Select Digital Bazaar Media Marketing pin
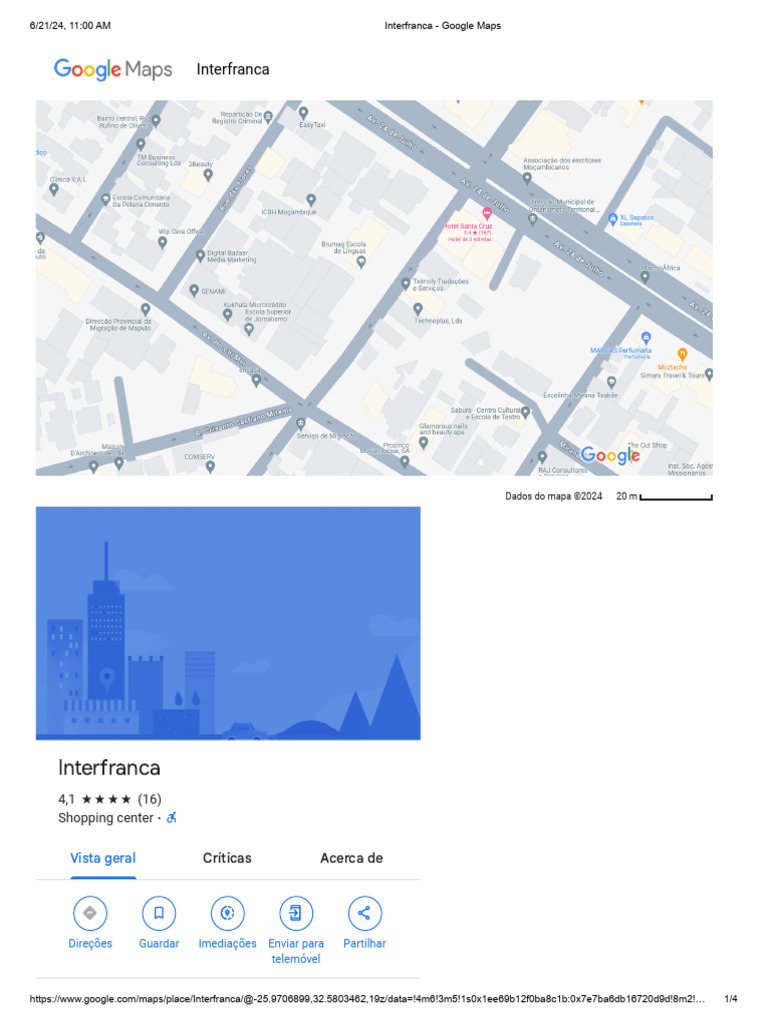Image resolution: width=768 pixels, height=1024 pixels. click(200, 256)
